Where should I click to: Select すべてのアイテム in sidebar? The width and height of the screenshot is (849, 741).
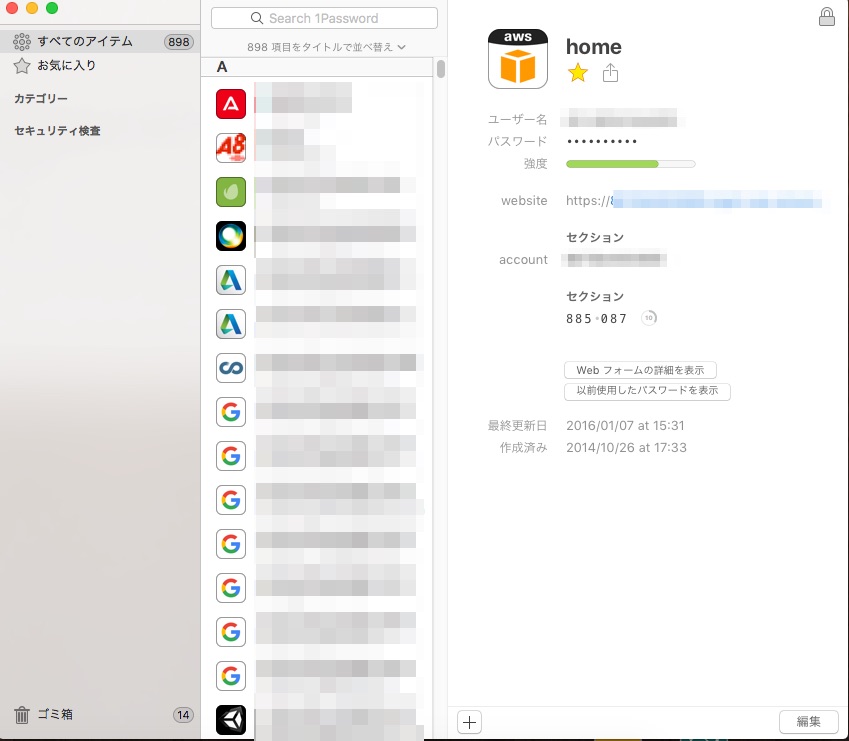coord(100,42)
